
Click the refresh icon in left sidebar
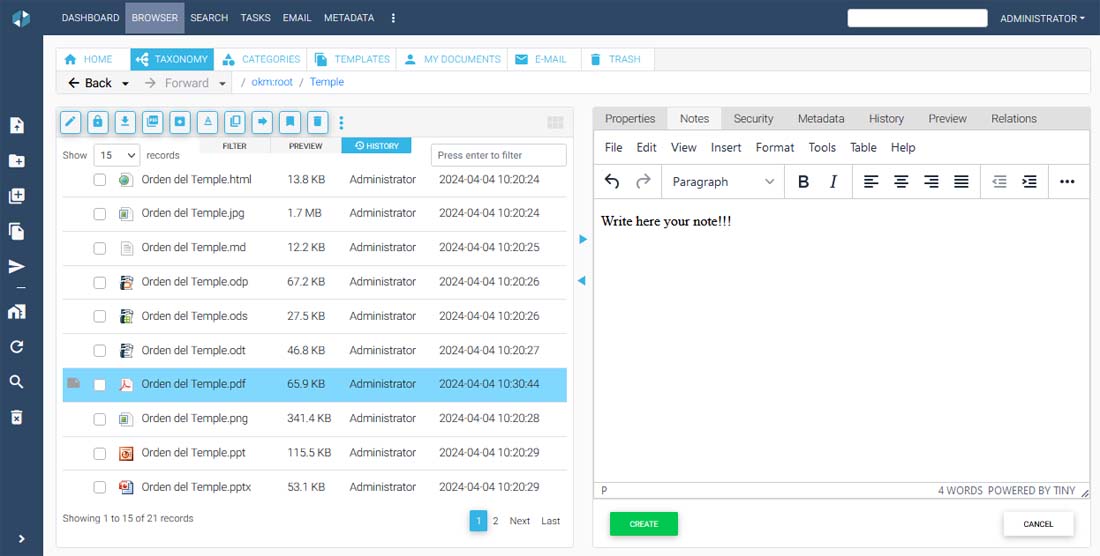pyautogui.click(x=17, y=347)
